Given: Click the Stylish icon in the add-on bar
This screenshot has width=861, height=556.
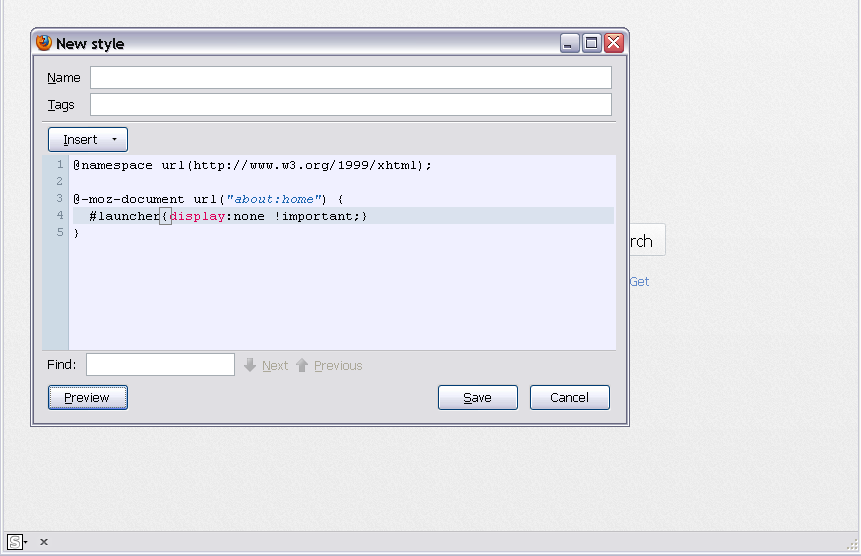Looking at the screenshot, I should pos(14,542).
